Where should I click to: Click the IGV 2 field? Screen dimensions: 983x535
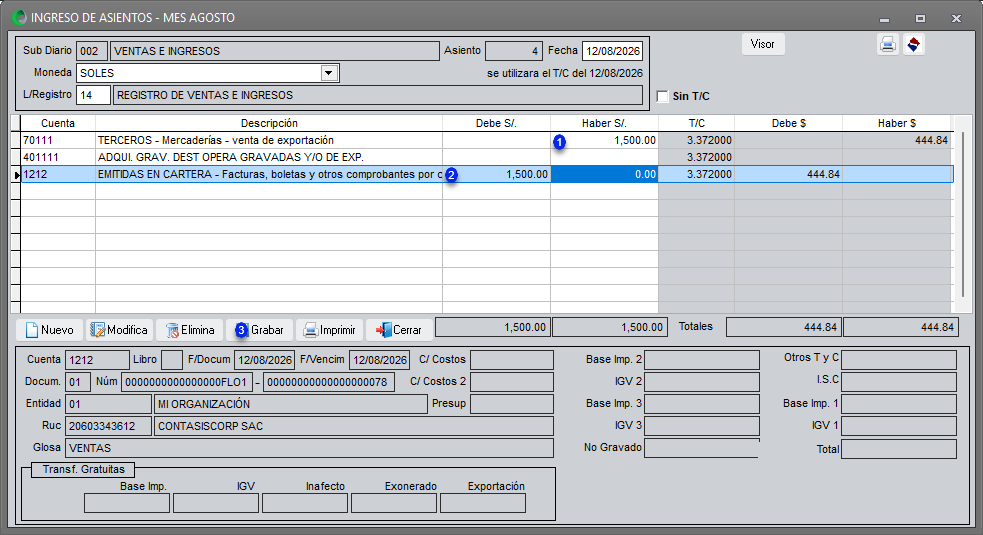pos(702,382)
